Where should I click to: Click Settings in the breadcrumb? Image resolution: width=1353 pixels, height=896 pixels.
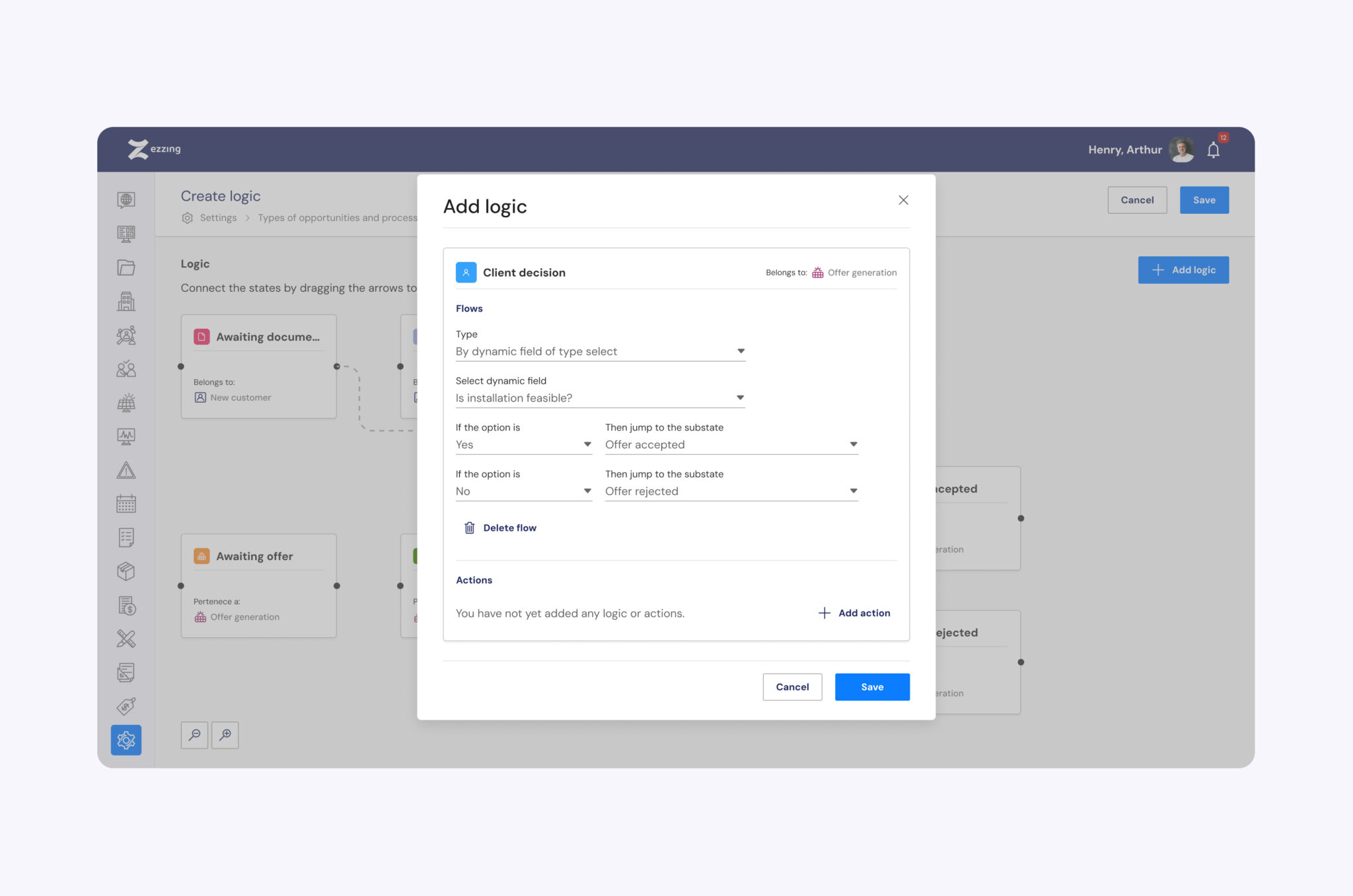coord(218,218)
